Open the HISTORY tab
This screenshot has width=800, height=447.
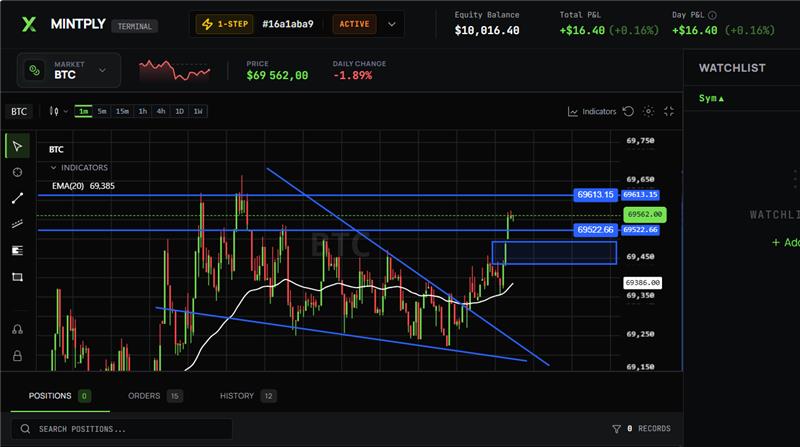click(x=248, y=396)
